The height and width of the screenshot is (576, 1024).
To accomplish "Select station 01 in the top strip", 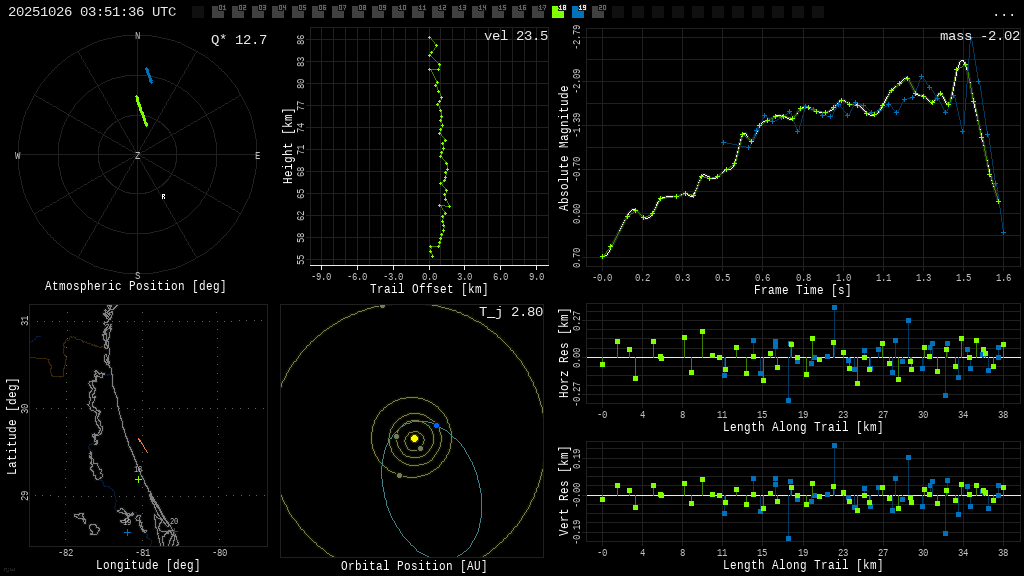I will click(218, 12).
